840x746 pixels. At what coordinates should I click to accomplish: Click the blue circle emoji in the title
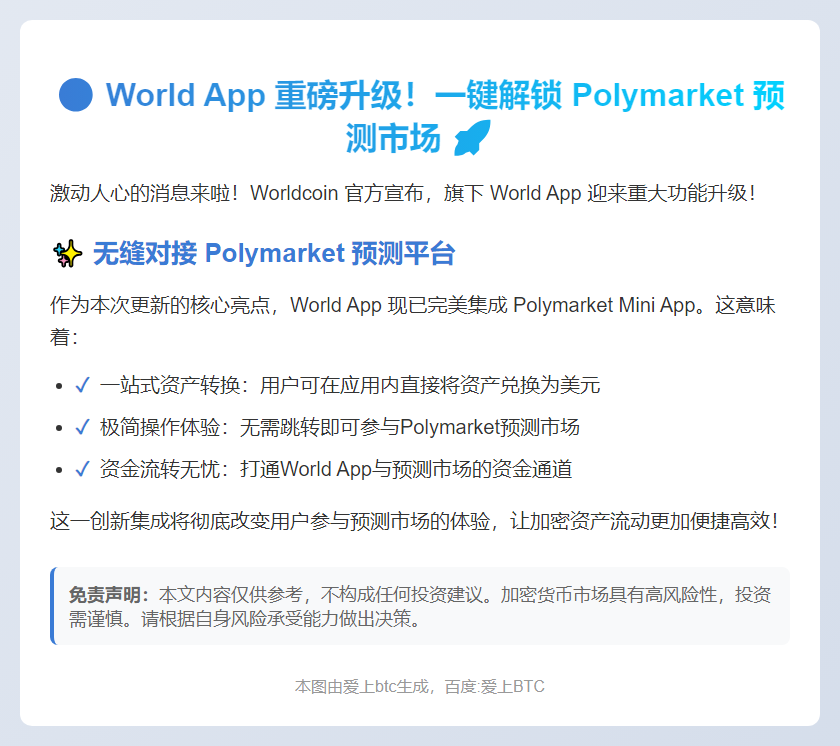(76, 96)
